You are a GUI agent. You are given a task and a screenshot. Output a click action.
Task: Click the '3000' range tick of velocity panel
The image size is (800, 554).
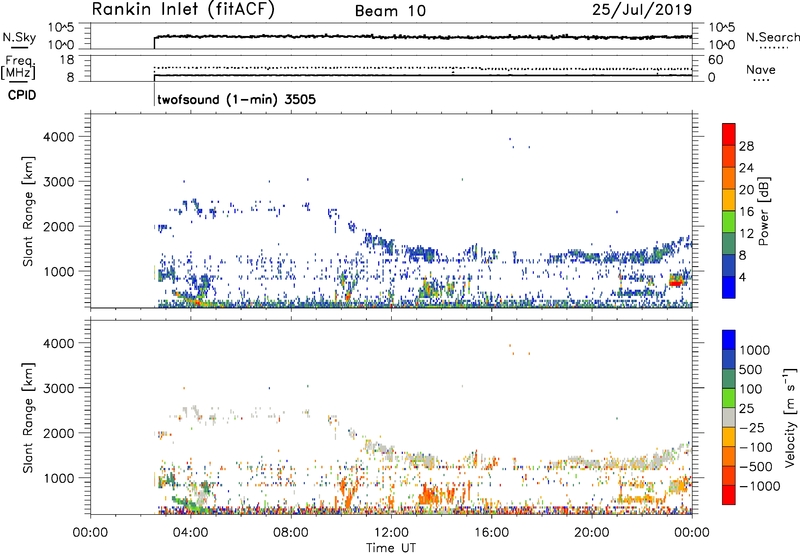tap(58, 388)
